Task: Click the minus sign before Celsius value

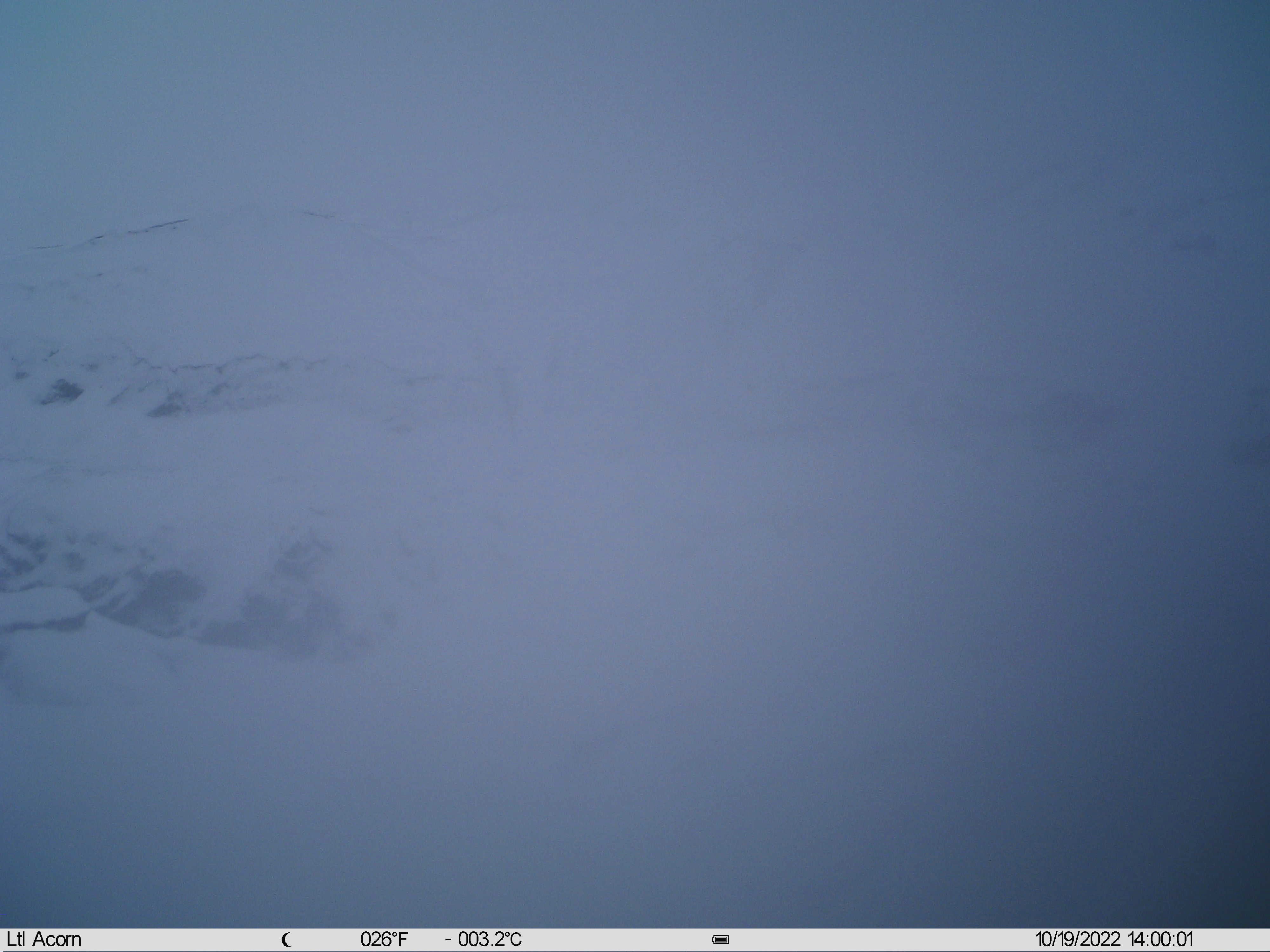Action: (448, 940)
